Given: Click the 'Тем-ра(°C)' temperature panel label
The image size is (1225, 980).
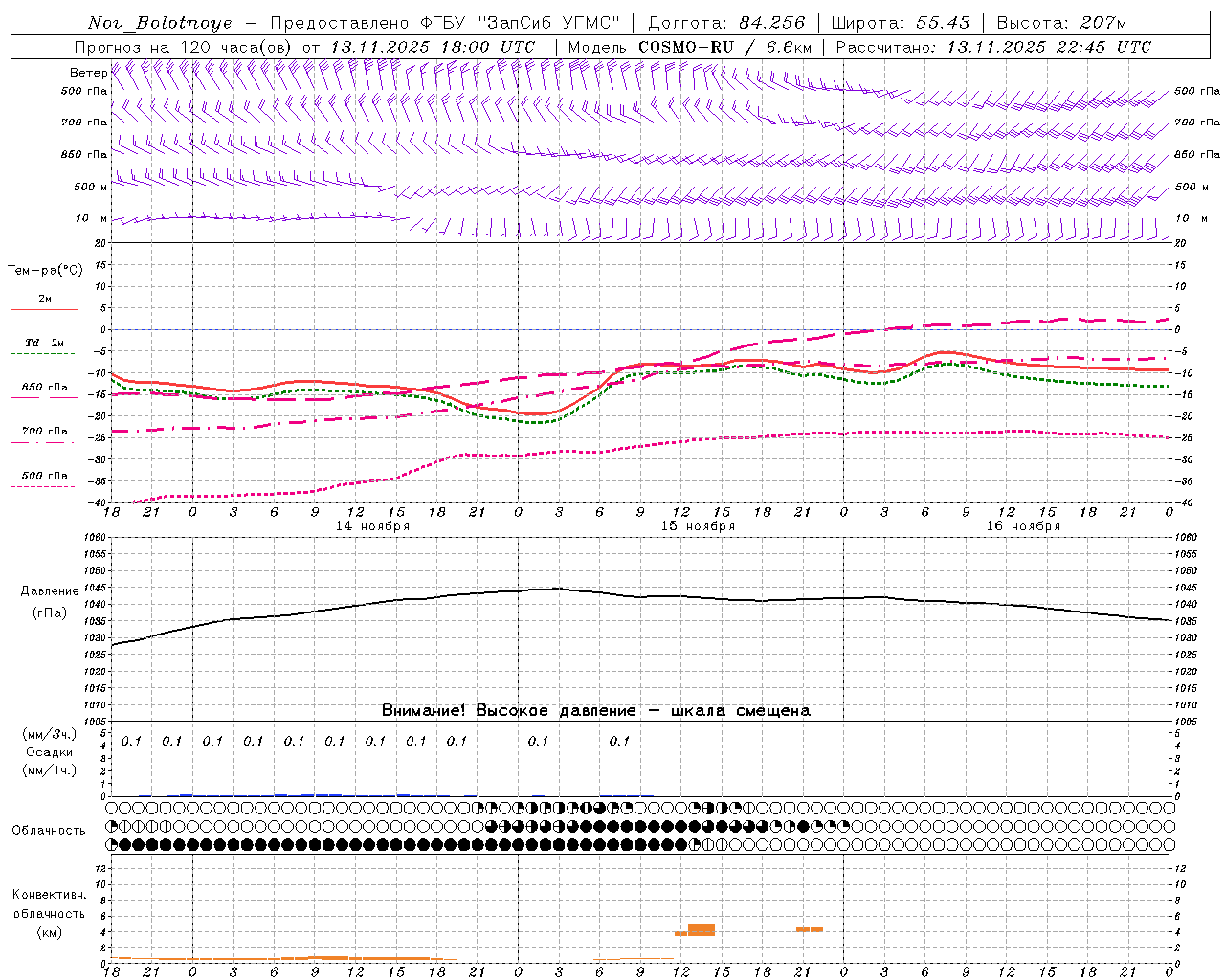Looking at the screenshot, I should point(45,271).
